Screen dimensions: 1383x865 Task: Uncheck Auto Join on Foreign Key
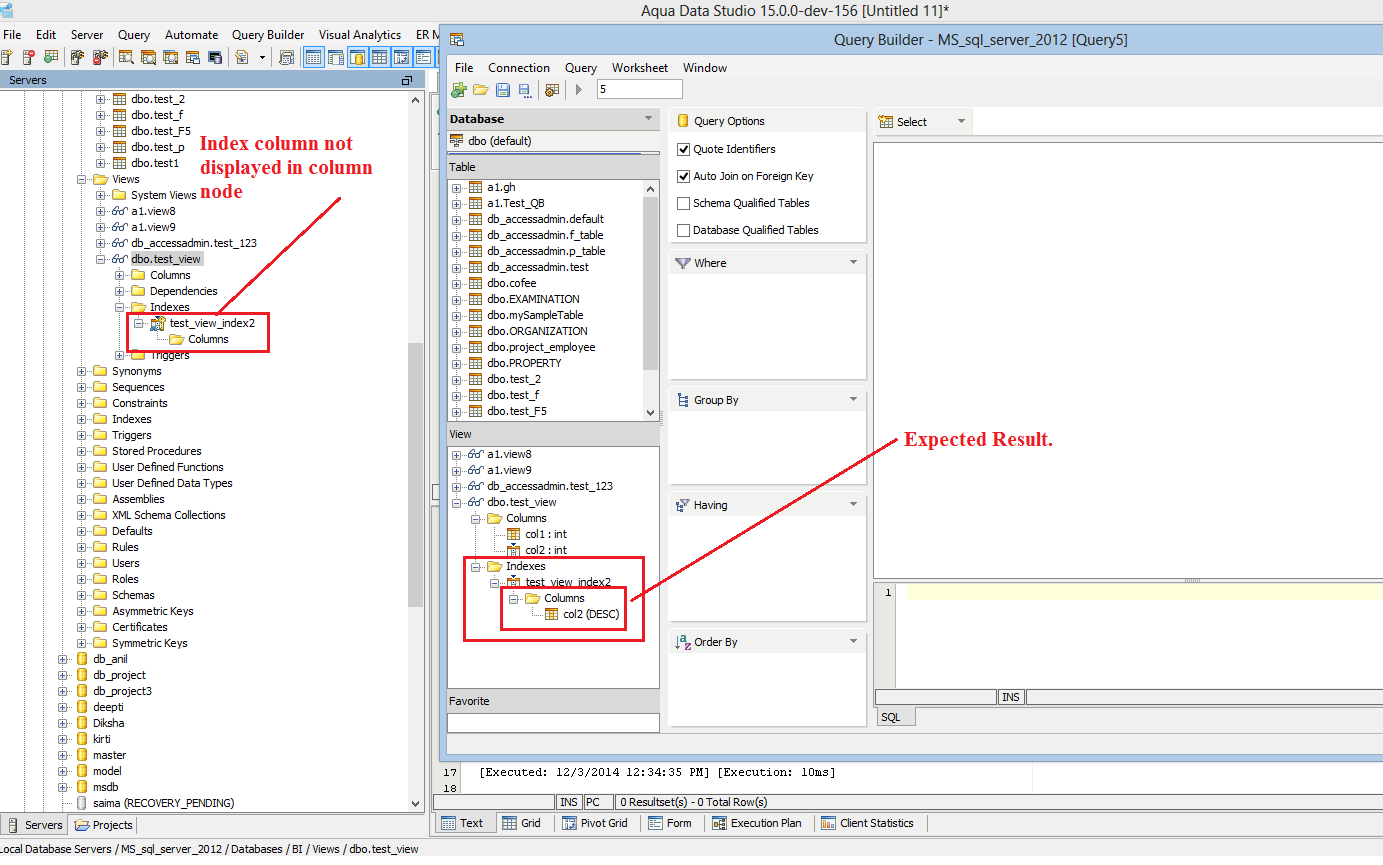684,176
